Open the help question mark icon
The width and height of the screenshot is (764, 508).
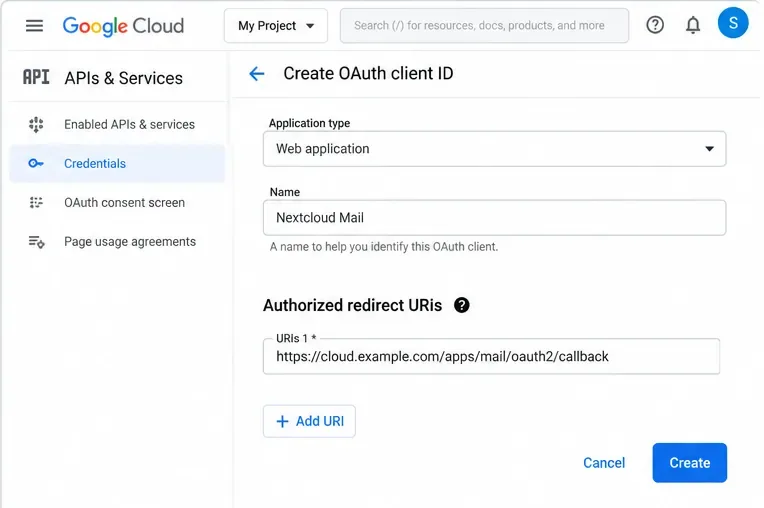pyautogui.click(x=655, y=25)
